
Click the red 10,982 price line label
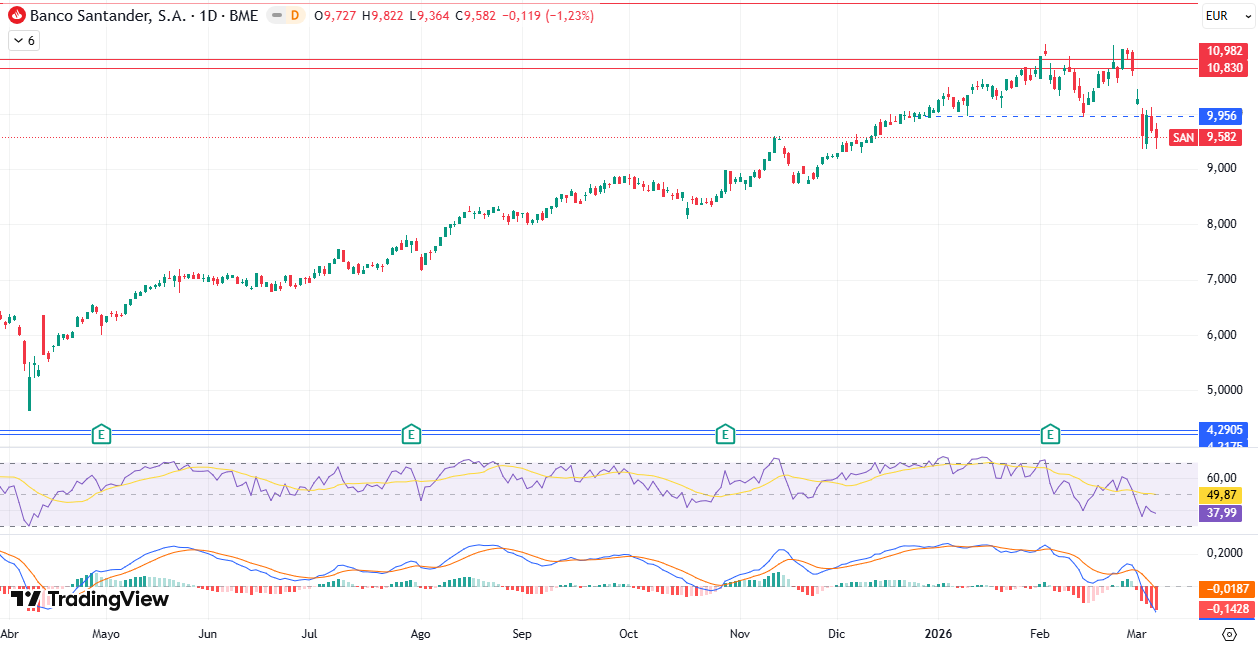tap(1224, 51)
